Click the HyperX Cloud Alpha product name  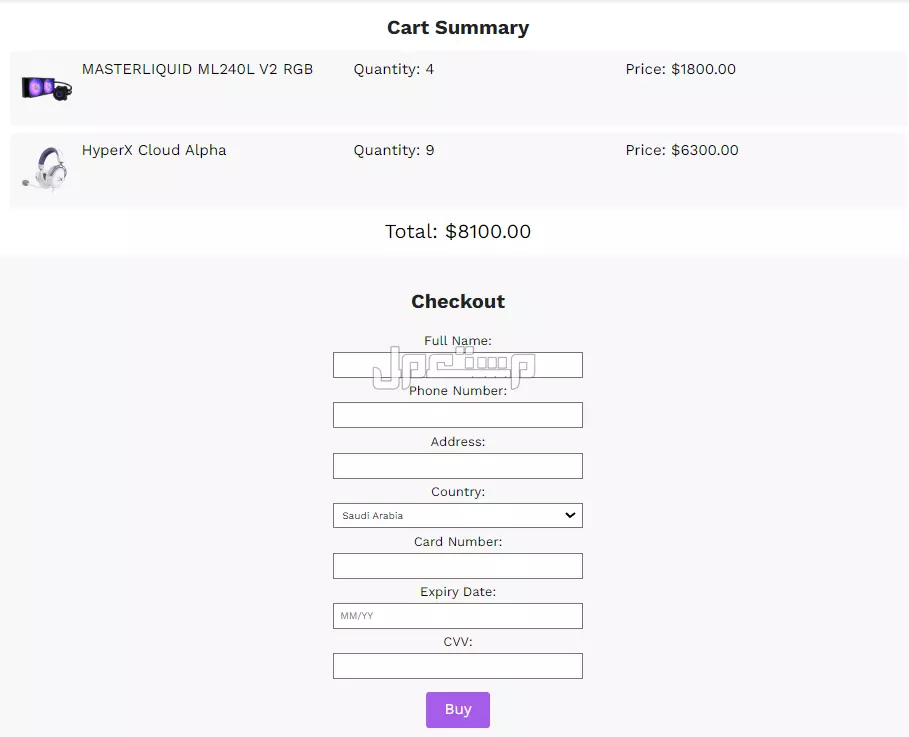pyautogui.click(x=154, y=150)
